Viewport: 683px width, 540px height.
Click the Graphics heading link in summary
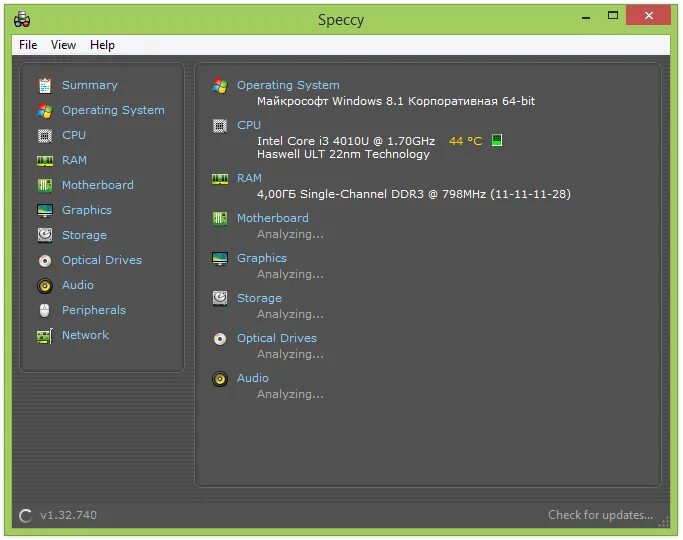[x=262, y=258]
